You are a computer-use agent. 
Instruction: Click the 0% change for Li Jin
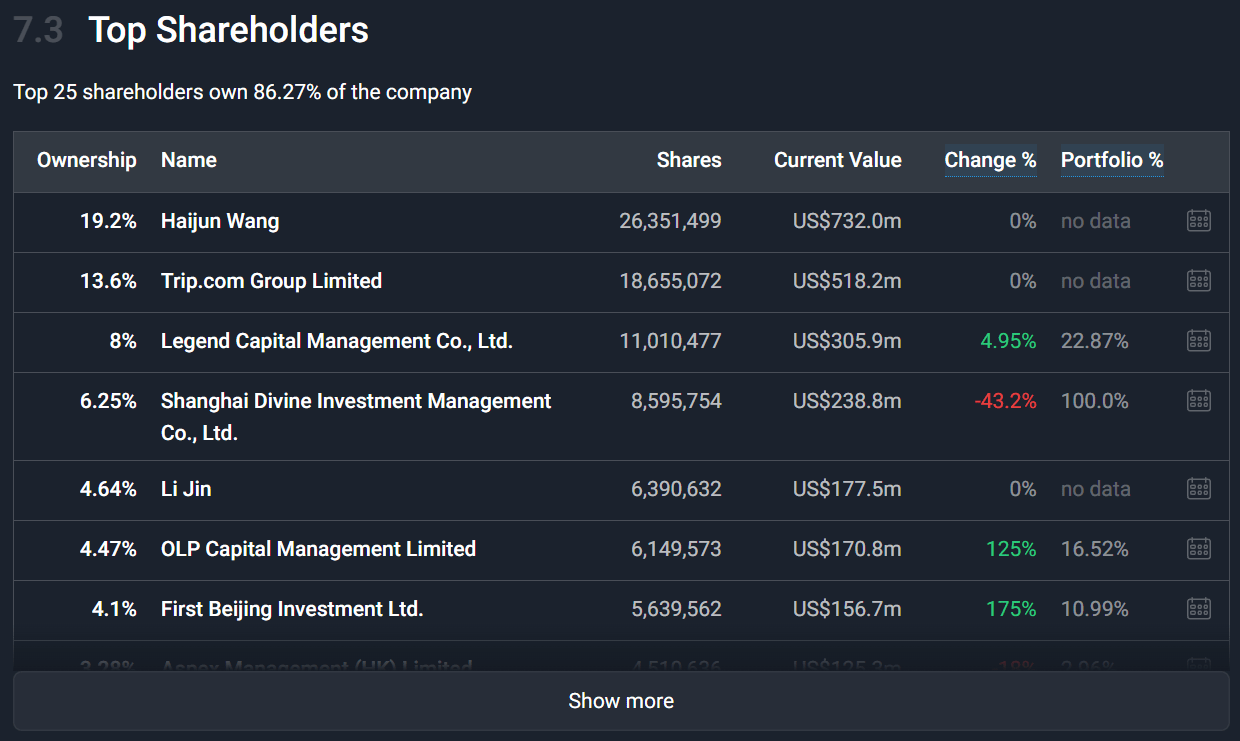coord(1023,489)
